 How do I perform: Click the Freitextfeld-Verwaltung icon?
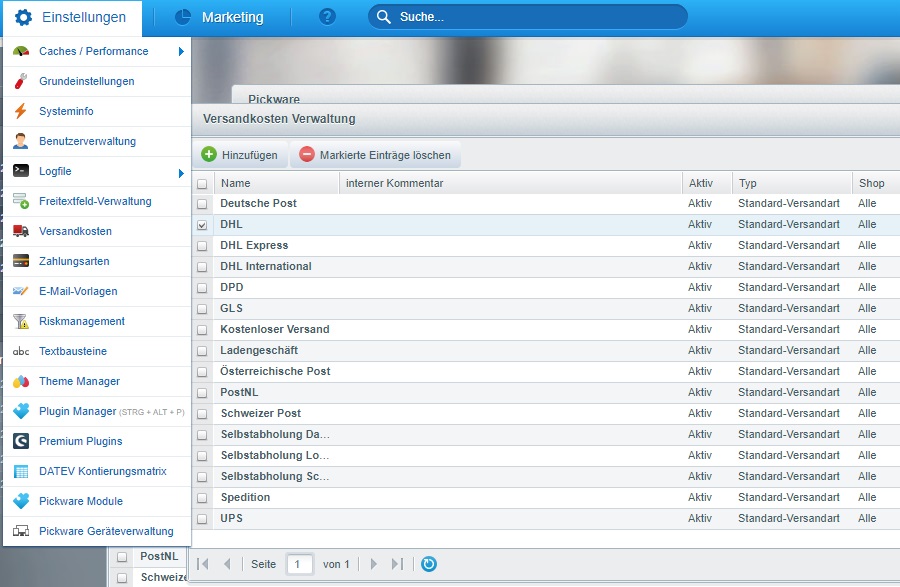pos(21,201)
